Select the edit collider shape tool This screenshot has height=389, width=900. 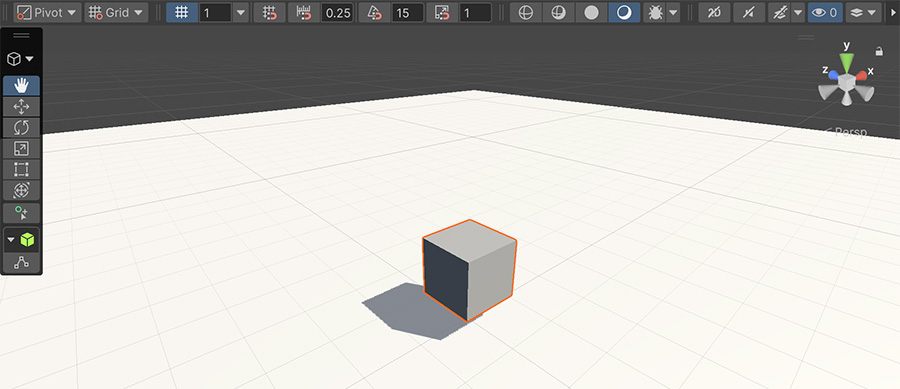(x=21, y=262)
